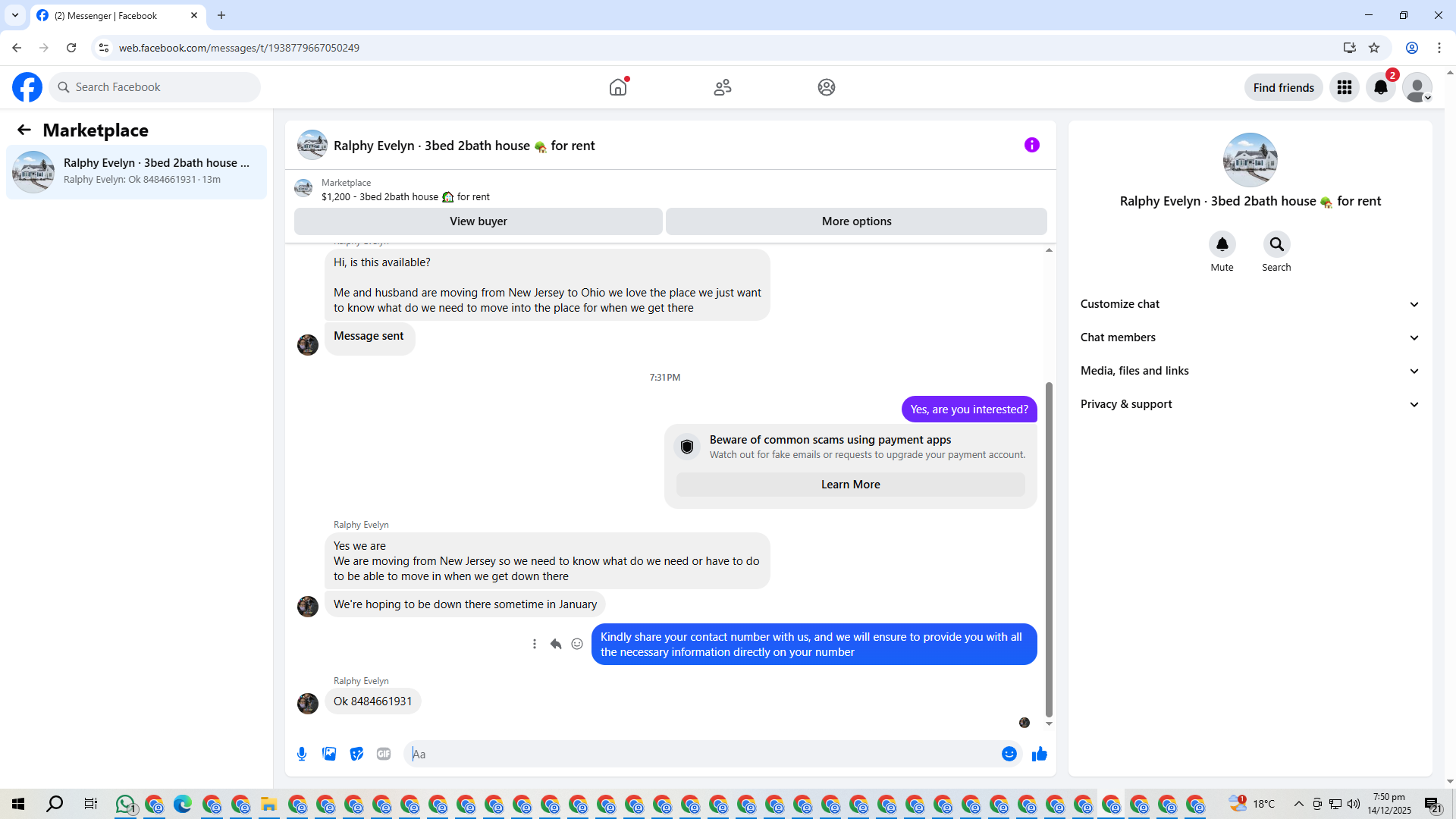Open the GIF picker icon

click(x=384, y=754)
